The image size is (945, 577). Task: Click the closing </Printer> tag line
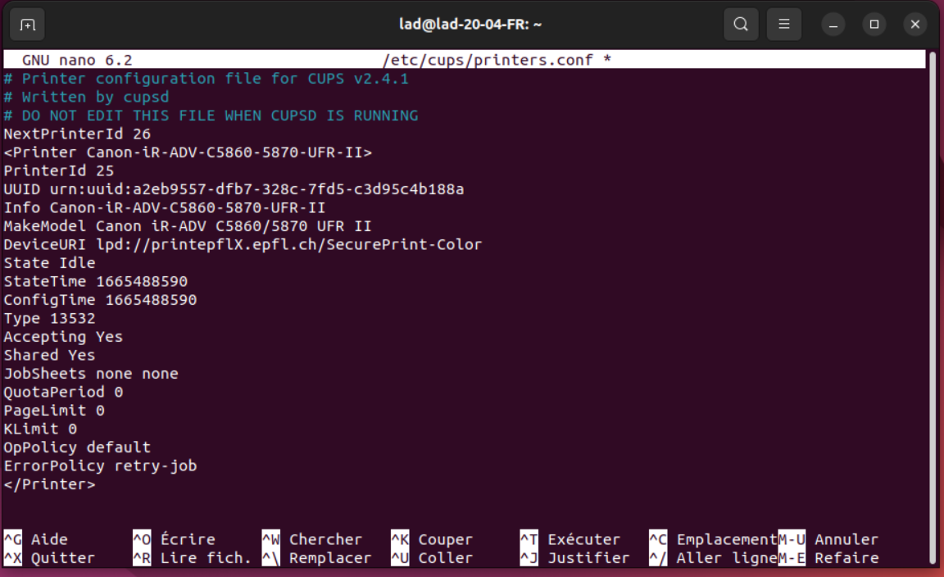coord(49,485)
